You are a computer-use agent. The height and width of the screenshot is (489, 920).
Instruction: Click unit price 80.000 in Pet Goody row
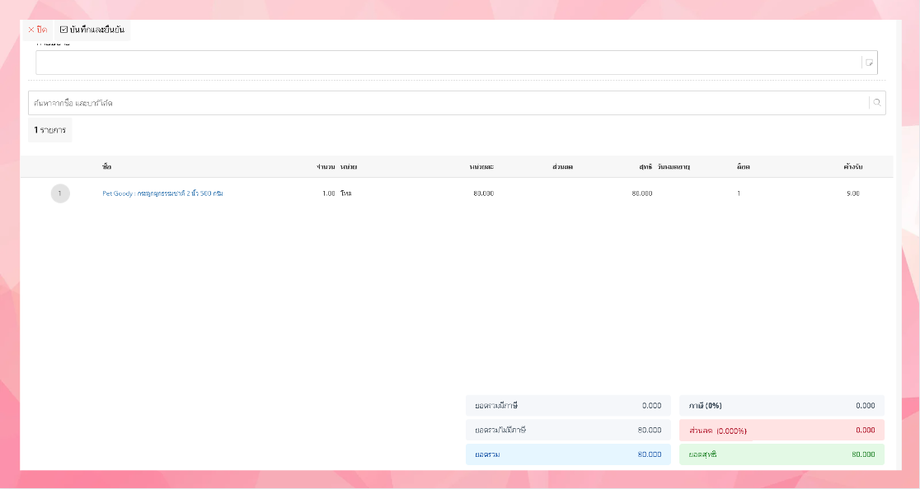coord(483,193)
